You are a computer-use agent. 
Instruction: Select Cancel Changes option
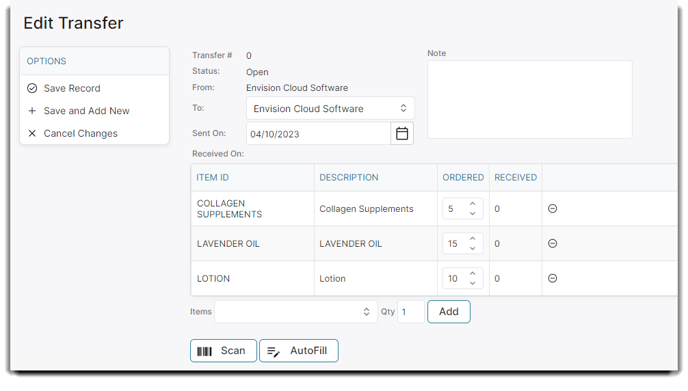pos(80,133)
